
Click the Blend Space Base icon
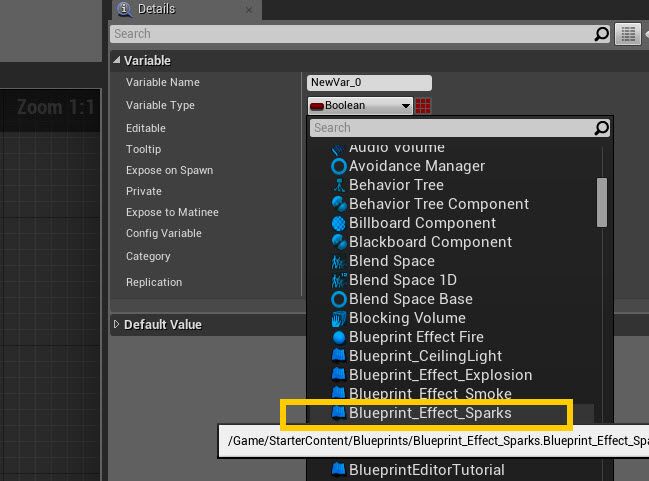pos(339,299)
